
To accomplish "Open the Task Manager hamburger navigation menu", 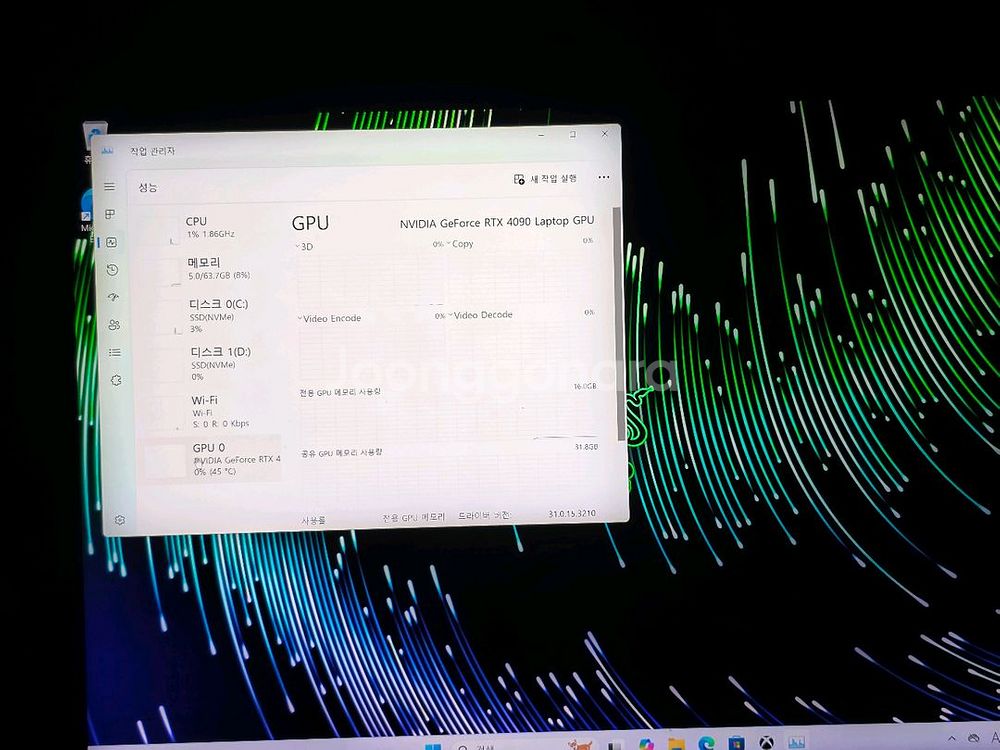I will (110, 186).
